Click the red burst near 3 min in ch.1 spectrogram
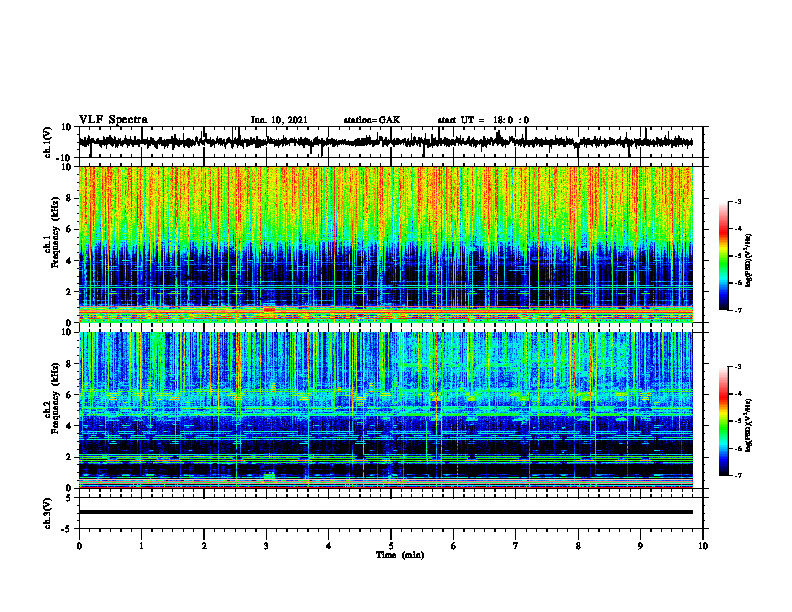 (269, 309)
